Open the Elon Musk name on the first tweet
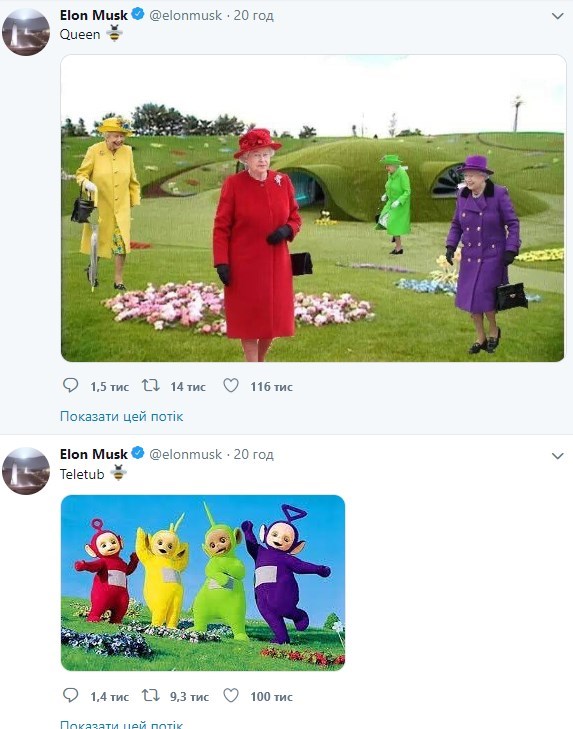 pyautogui.click(x=93, y=15)
